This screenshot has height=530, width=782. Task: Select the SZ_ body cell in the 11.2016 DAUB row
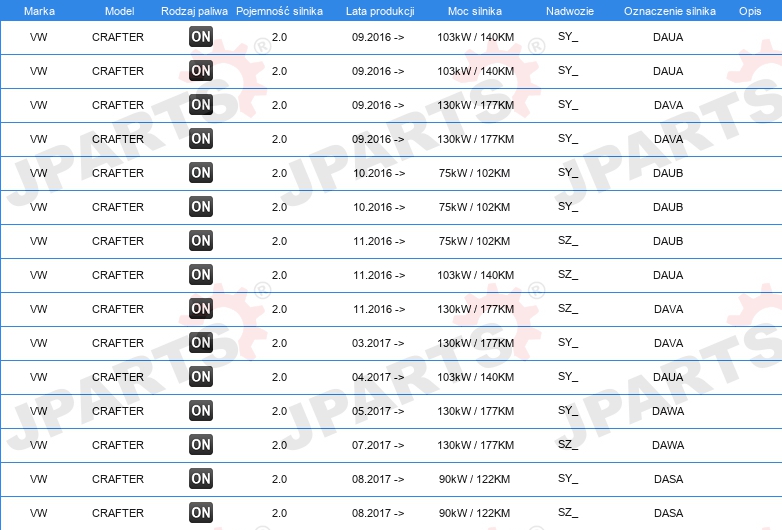click(x=568, y=240)
